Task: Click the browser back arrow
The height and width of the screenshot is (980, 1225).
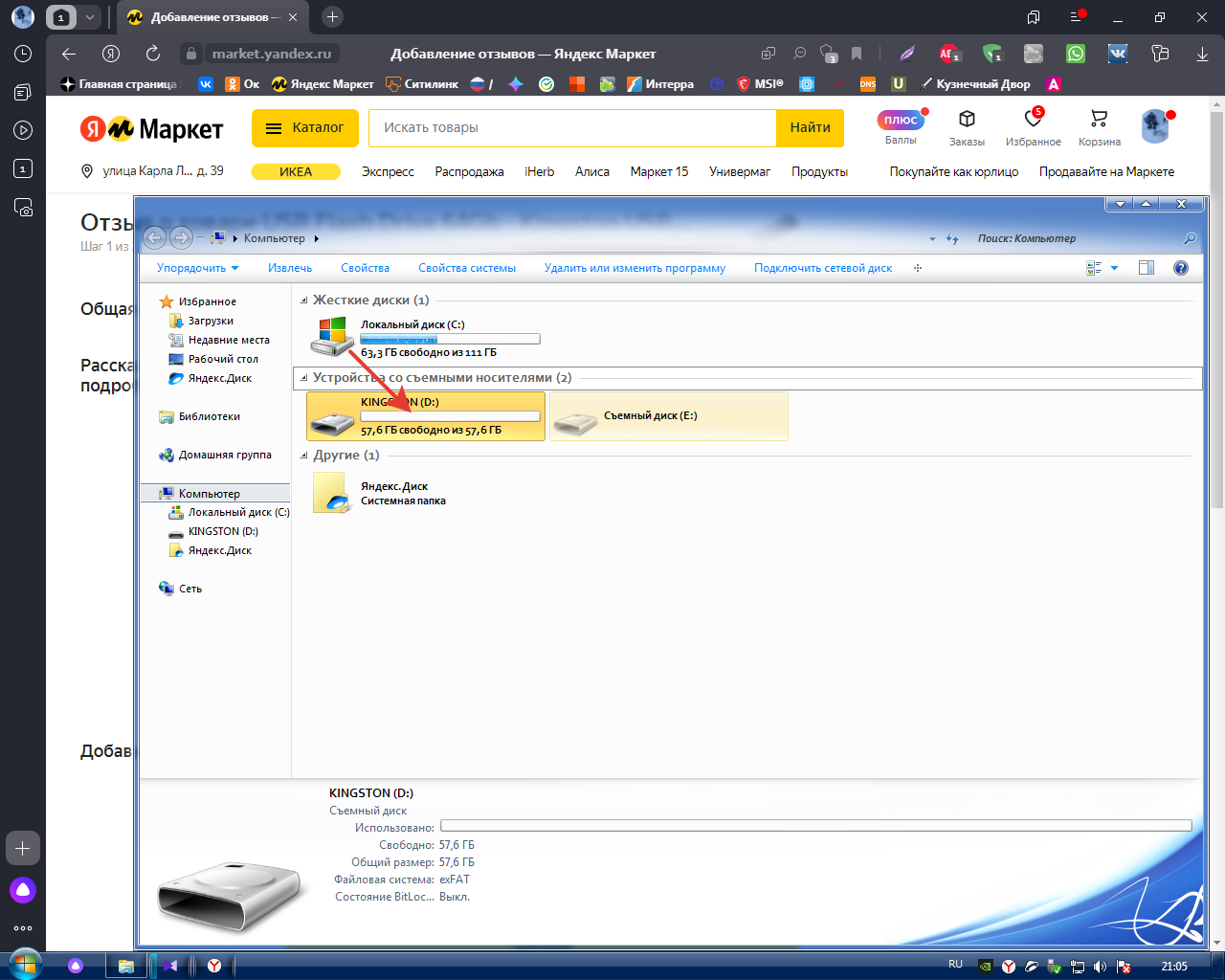Action: 68,54
